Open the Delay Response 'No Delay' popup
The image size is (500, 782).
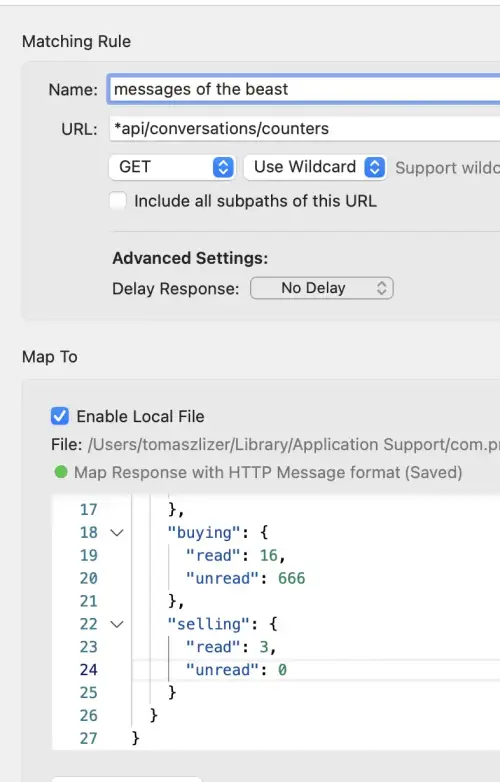(322, 288)
